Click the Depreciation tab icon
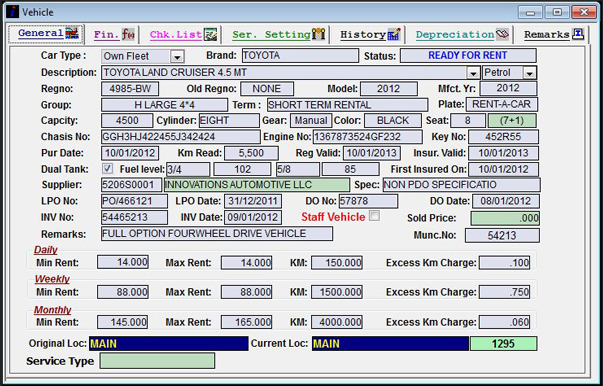Image resolution: width=603 pixels, height=386 pixels. click(x=502, y=34)
